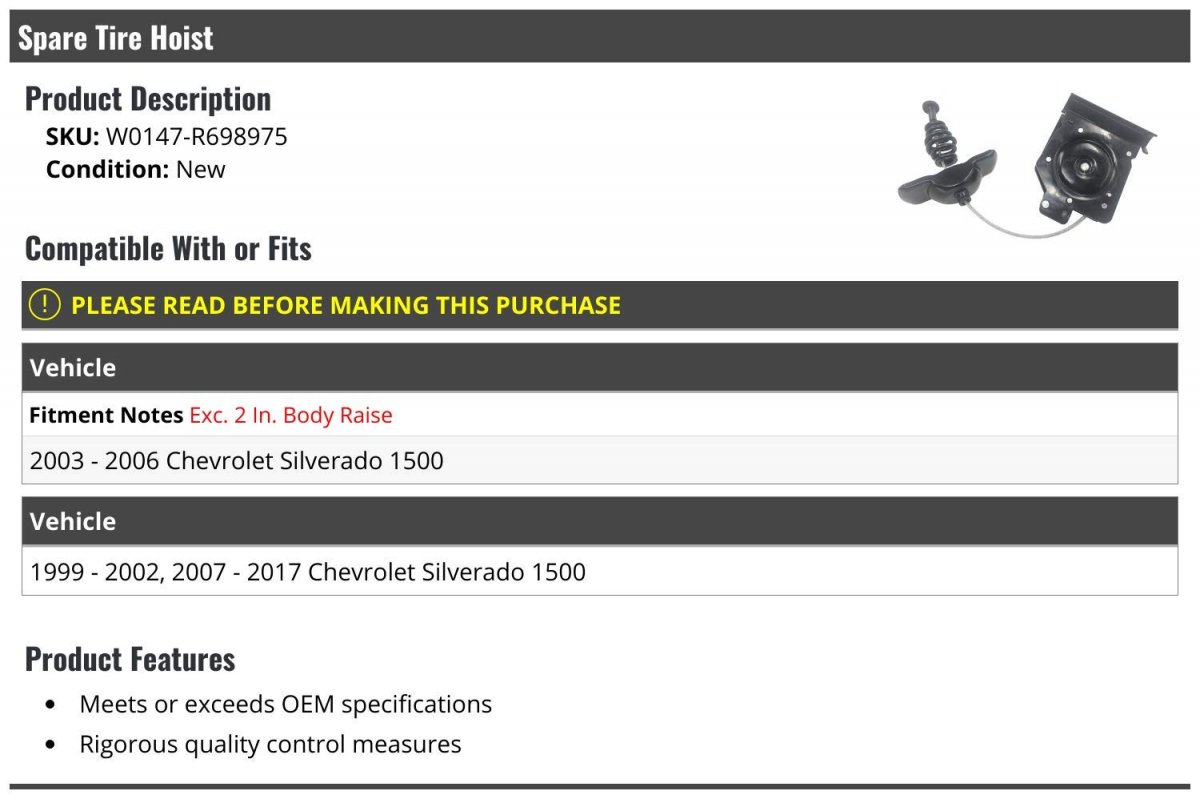Image resolution: width=1200 pixels, height=799 pixels.
Task: Select the Spare Tire Hoist title bar
Action: coord(600,37)
